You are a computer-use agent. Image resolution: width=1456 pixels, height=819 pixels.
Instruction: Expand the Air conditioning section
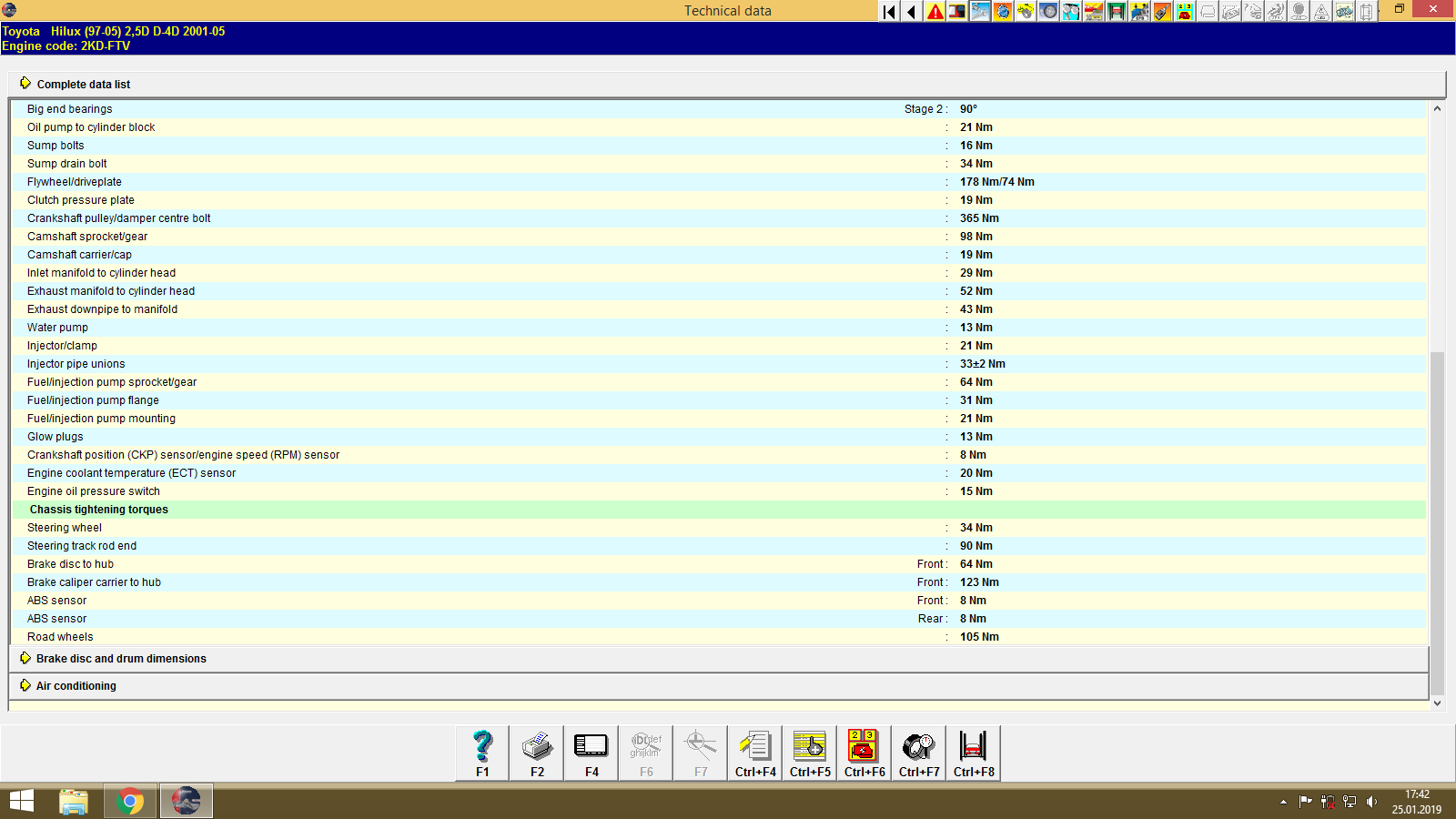tap(76, 685)
